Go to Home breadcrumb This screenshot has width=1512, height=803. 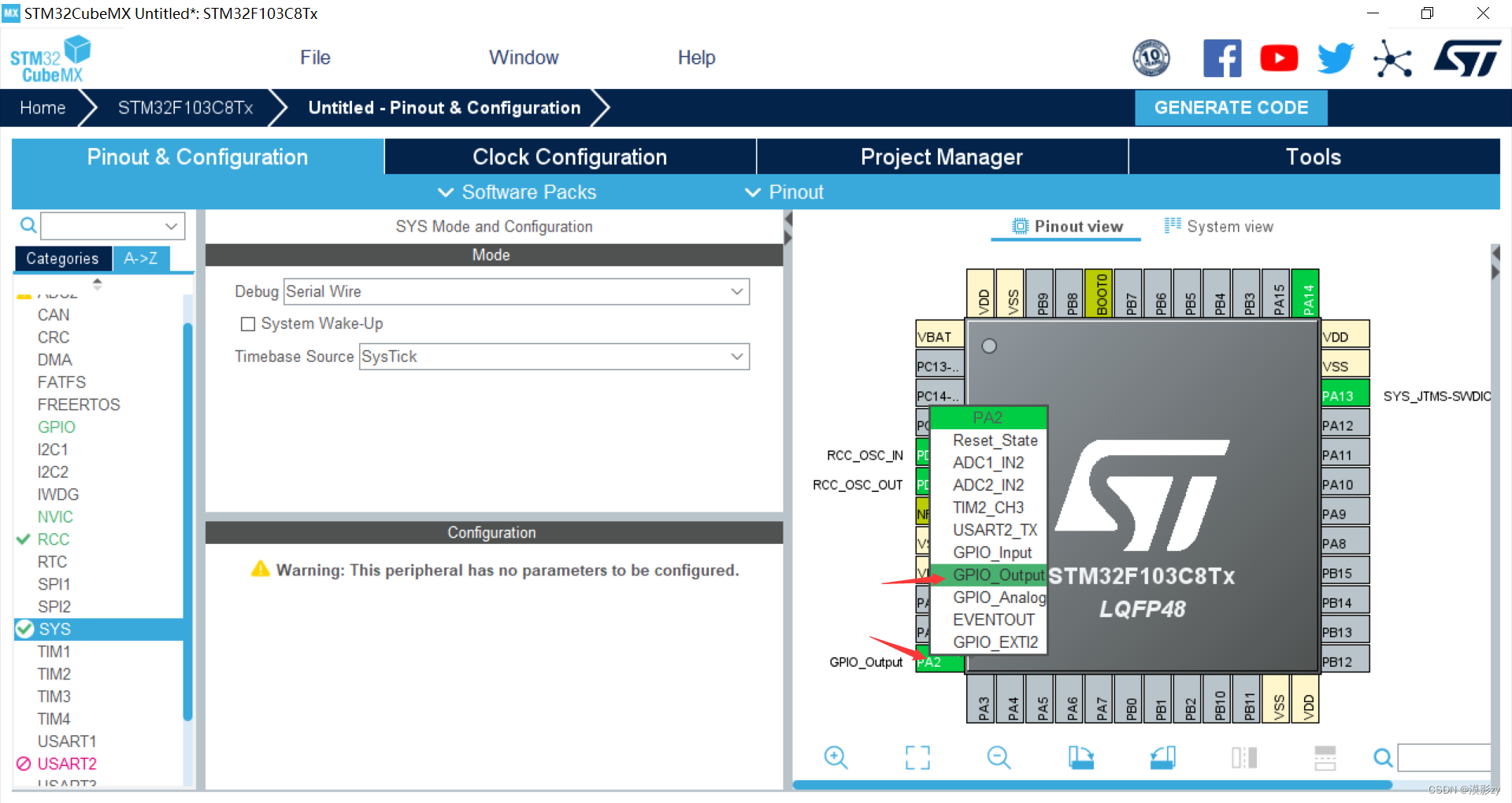43,108
